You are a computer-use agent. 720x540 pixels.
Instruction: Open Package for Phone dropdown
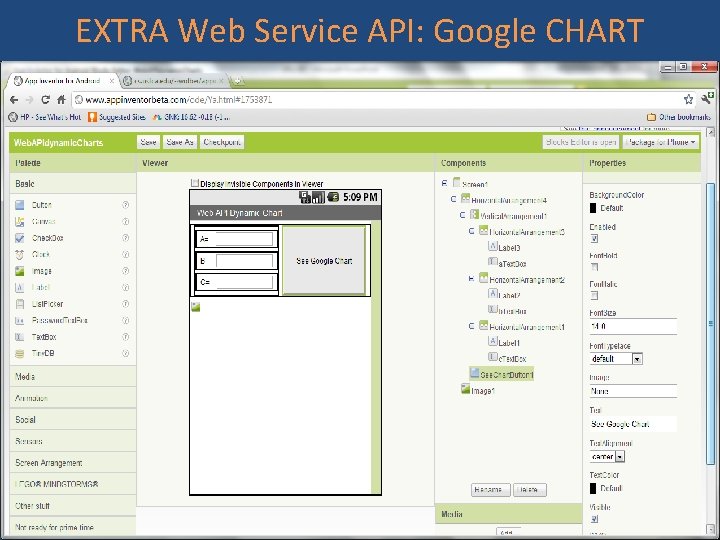coord(661,142)
